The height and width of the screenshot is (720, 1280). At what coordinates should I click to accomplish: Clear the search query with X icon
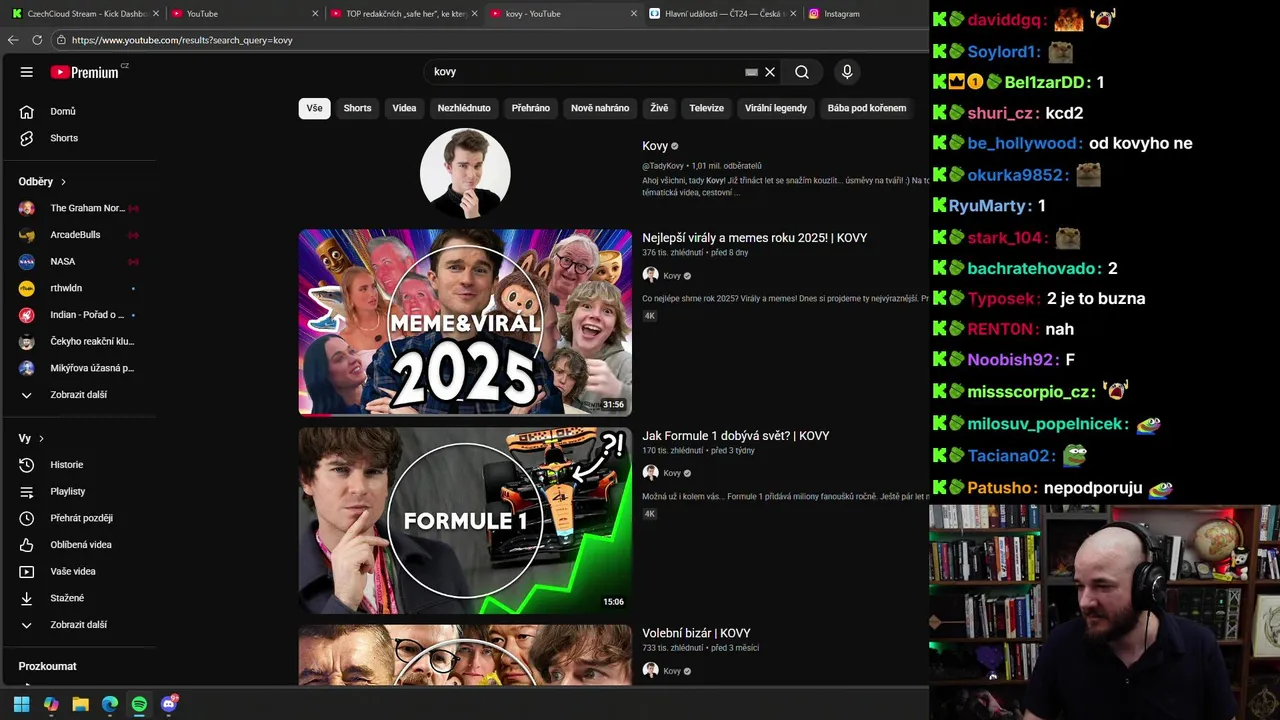[x=770, y=72]
